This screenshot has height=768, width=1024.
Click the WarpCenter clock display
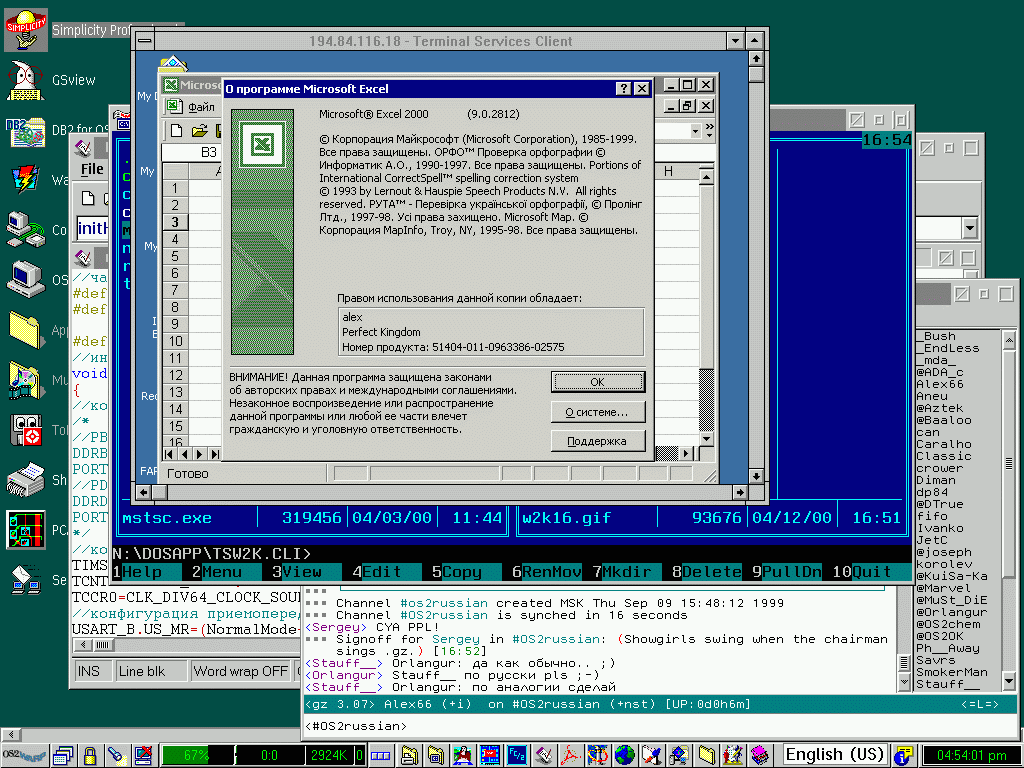pyautogui.click(x=972, y=756)
